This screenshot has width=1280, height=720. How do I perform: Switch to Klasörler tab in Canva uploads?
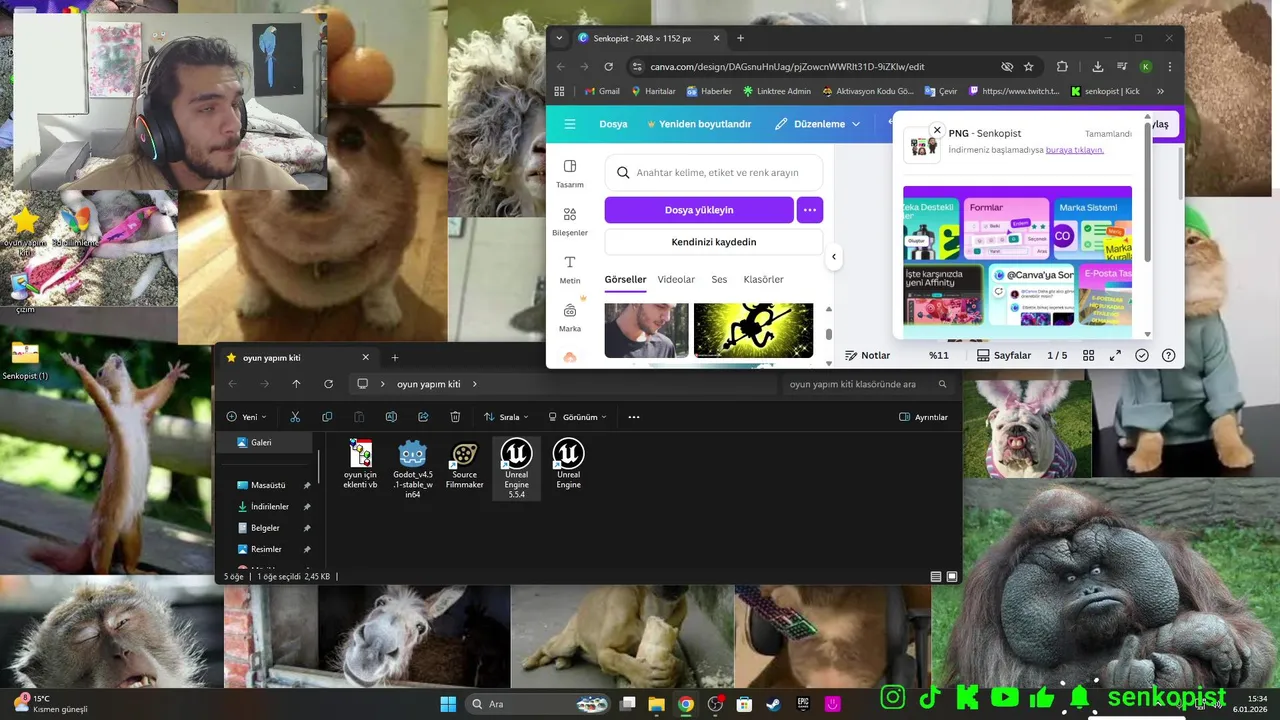(763, 280)
